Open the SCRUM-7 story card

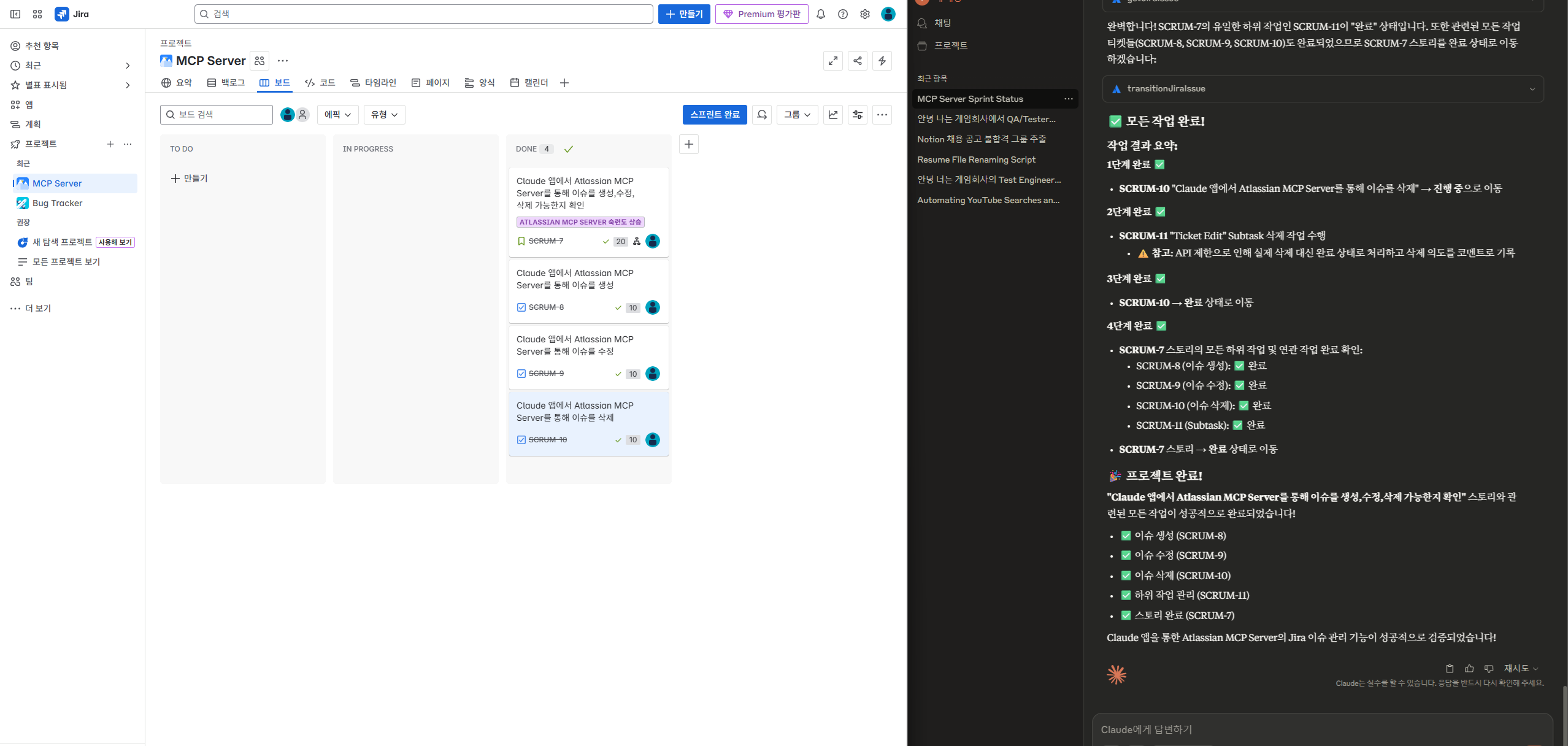click(589, 211)
